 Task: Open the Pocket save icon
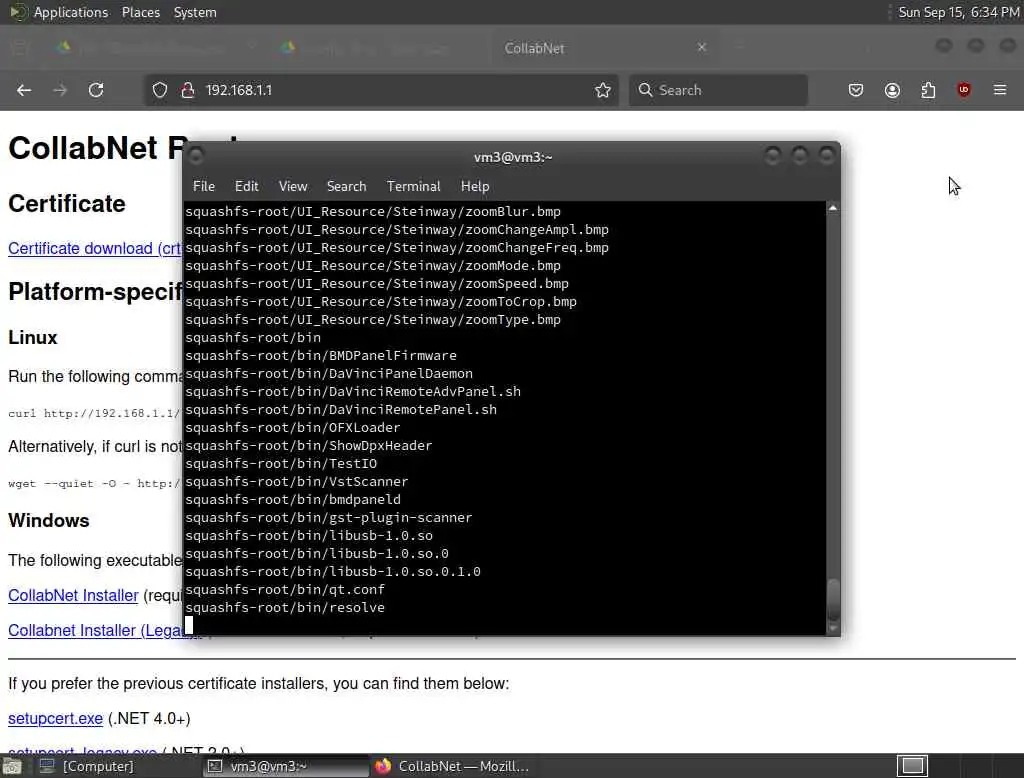(856, 90)
